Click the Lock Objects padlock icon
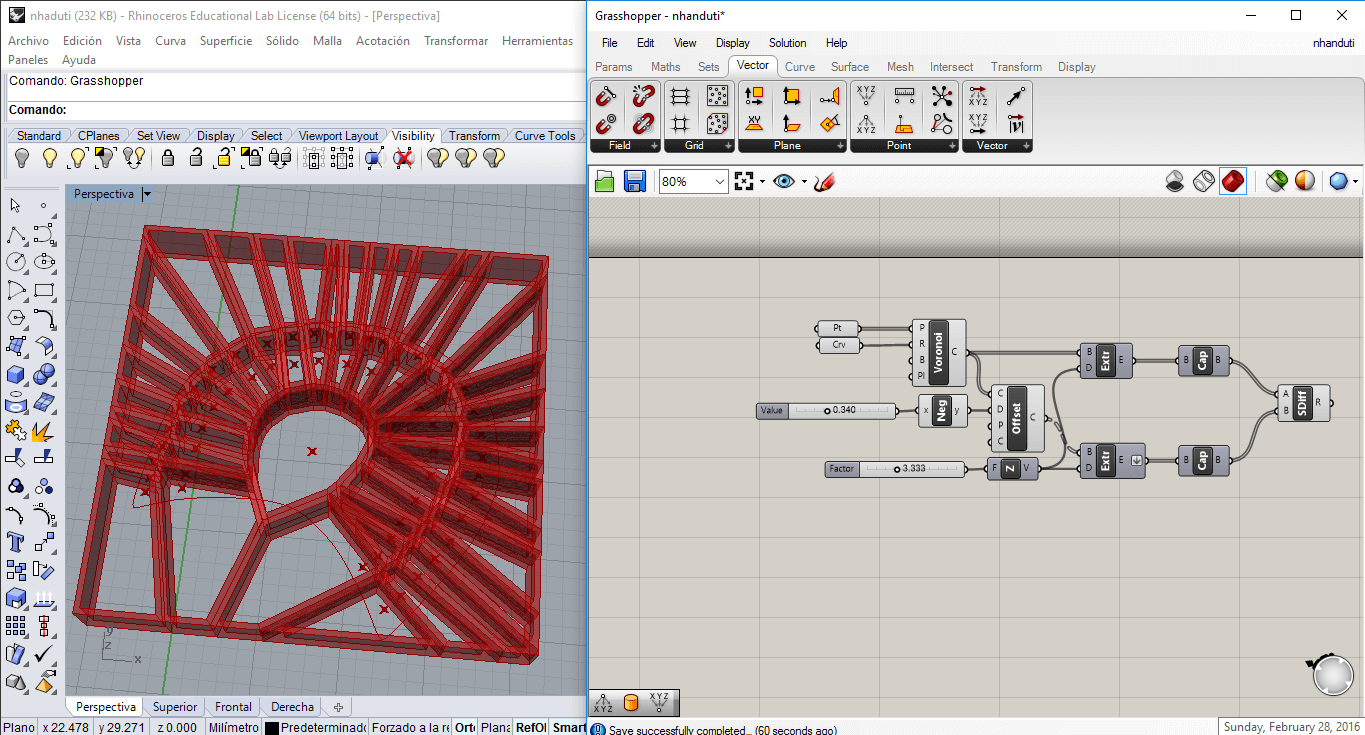 (168, 158)
